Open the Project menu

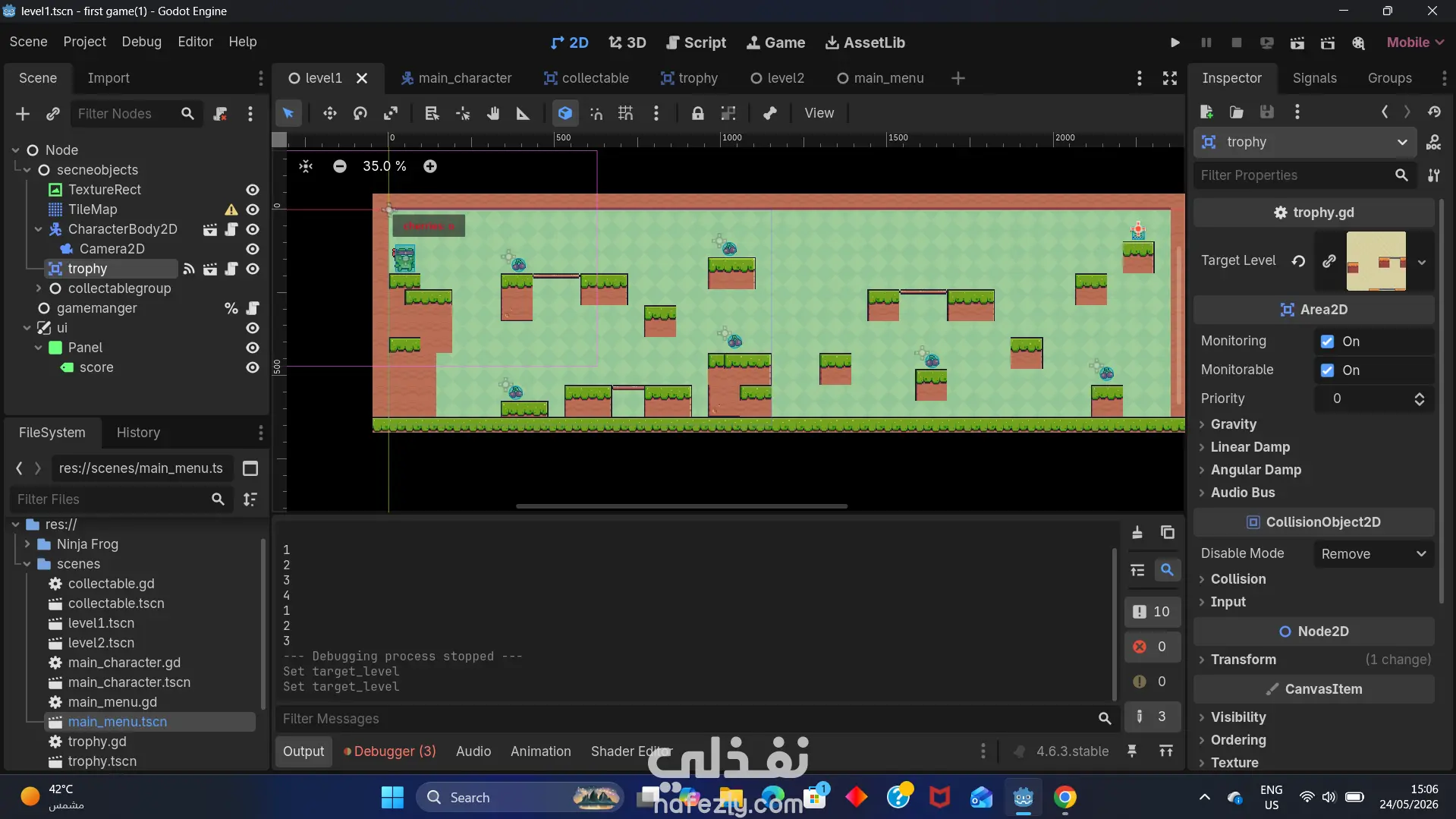pyautogui.click(x=85, y=42)
